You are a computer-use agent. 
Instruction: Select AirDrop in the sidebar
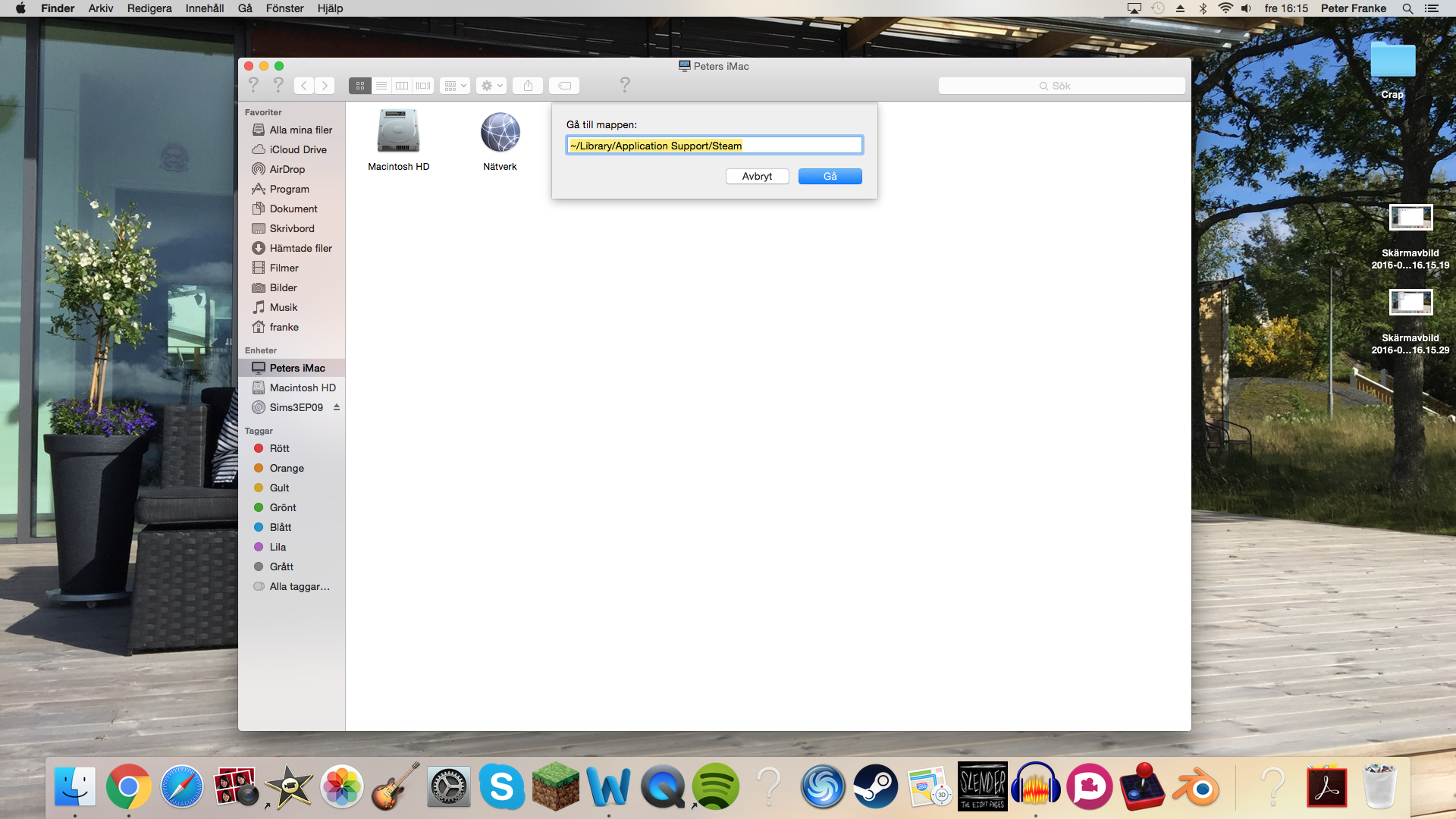tap(287, 169)
